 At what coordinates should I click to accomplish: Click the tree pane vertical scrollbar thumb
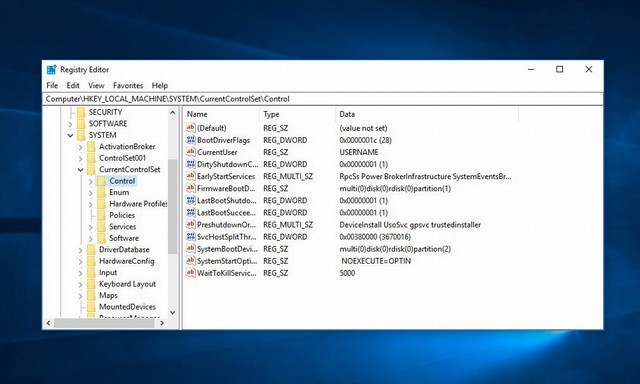click(173, 206)
